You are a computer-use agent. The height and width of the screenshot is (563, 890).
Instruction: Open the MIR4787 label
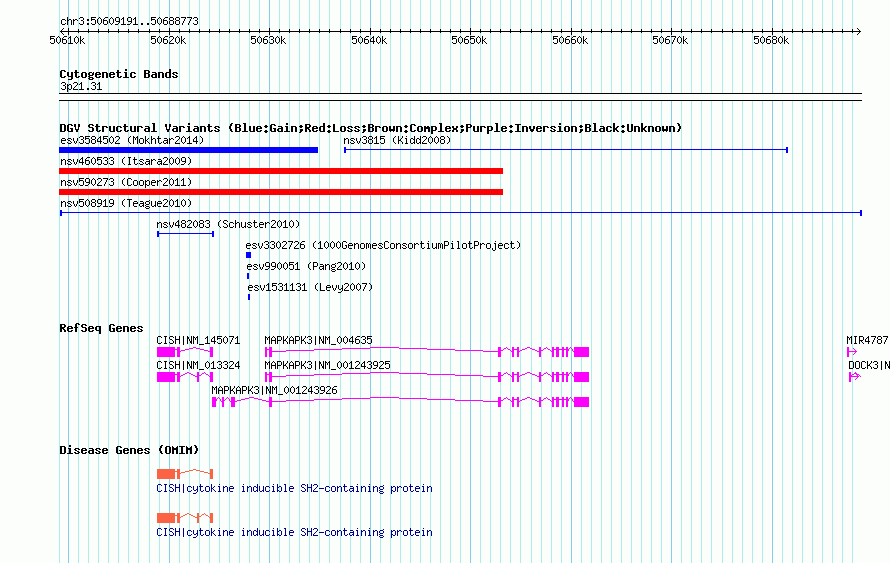pyautogui.click(x=867, y=341)
